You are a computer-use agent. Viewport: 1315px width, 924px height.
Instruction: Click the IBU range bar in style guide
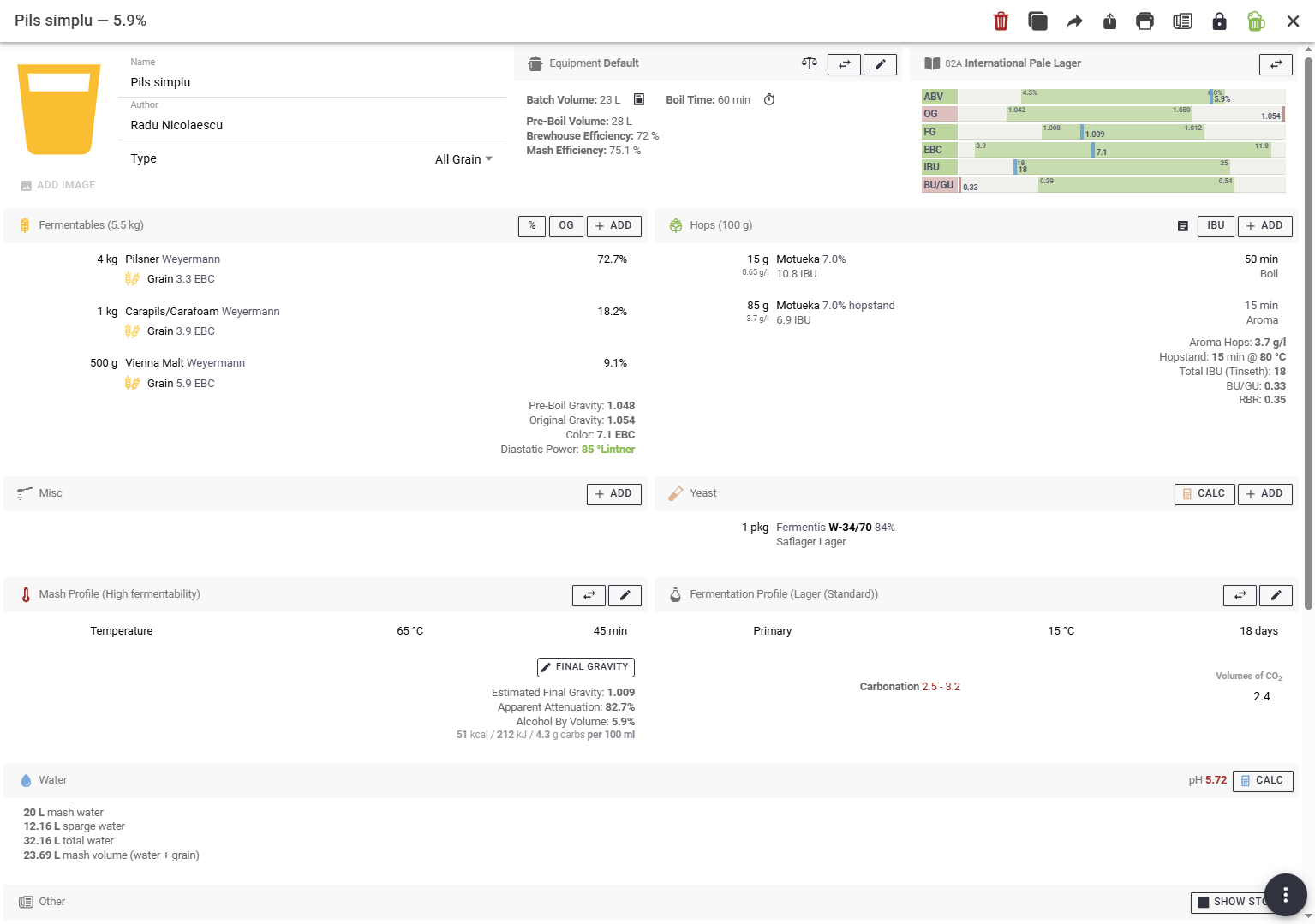click(1121, 167)
